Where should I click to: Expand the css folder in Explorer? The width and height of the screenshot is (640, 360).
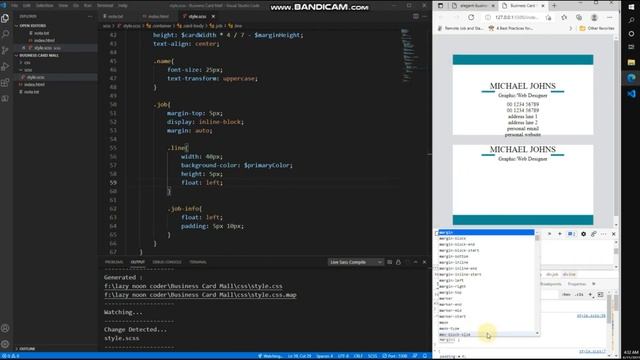27,62
